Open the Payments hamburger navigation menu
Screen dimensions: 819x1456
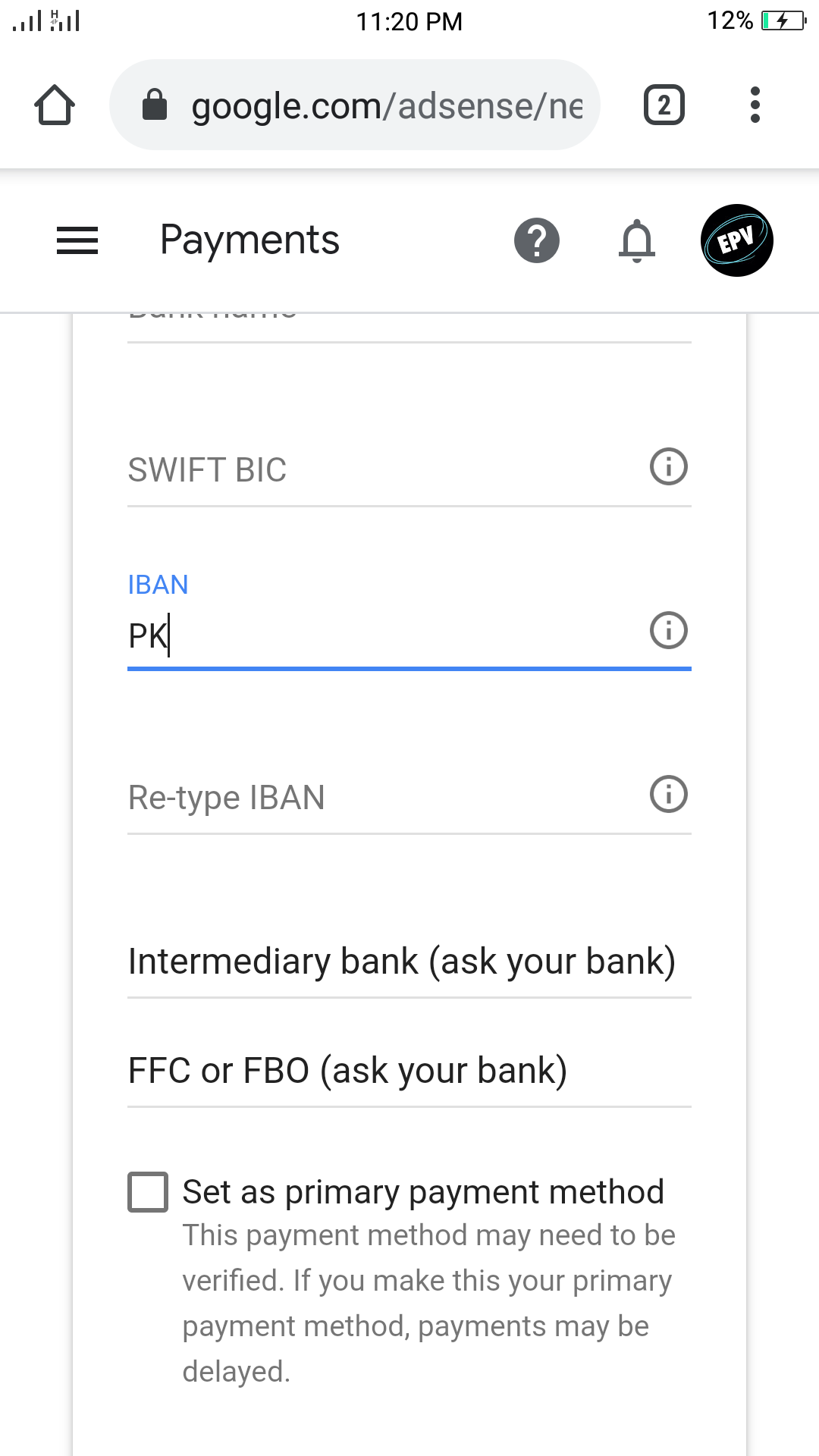(x=77, y=240)
